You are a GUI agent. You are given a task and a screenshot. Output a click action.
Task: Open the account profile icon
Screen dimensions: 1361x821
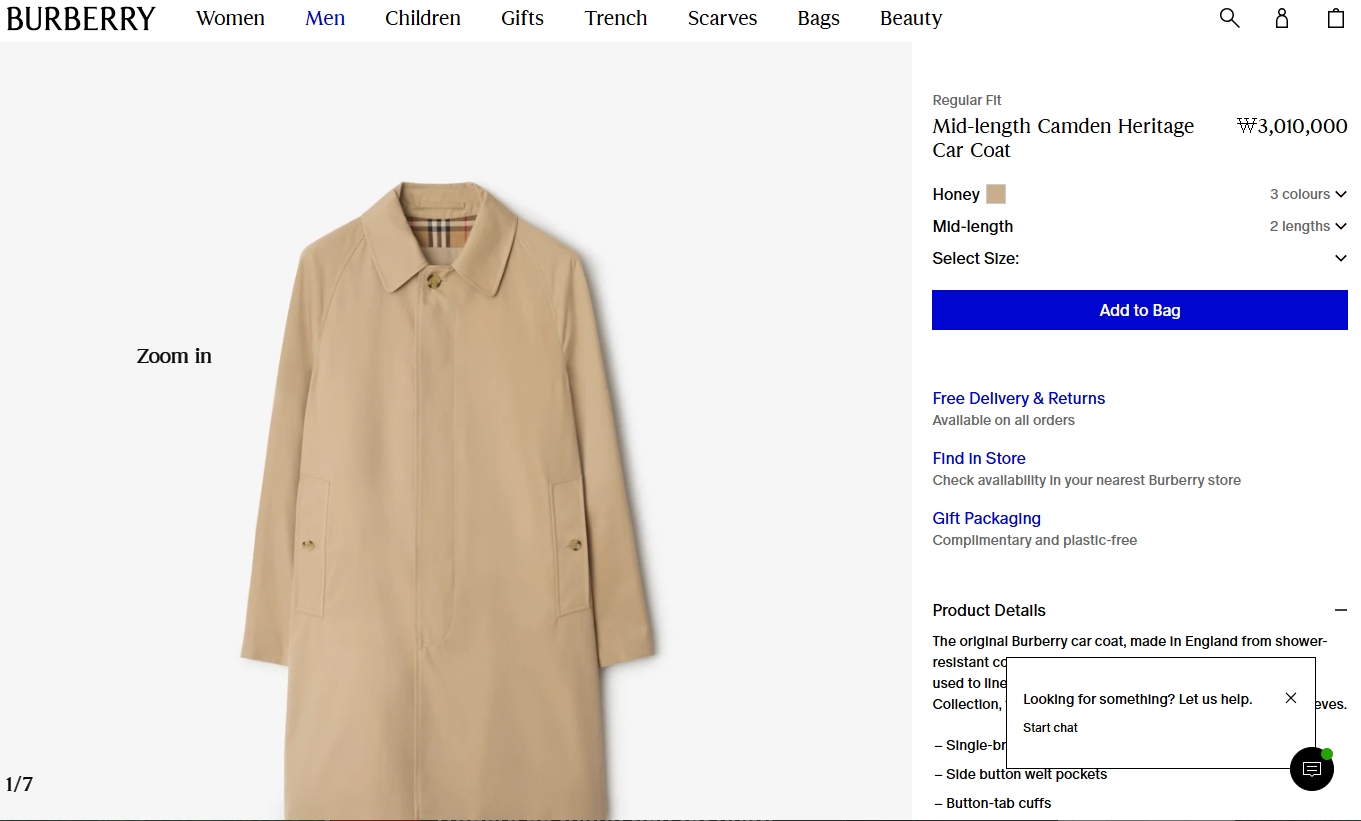[1282, 18]
